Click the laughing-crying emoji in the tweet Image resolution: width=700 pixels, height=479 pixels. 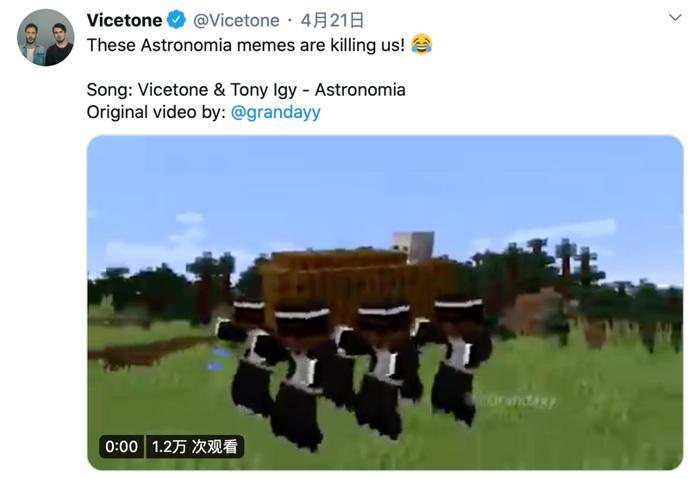click(x=421, y=44)
